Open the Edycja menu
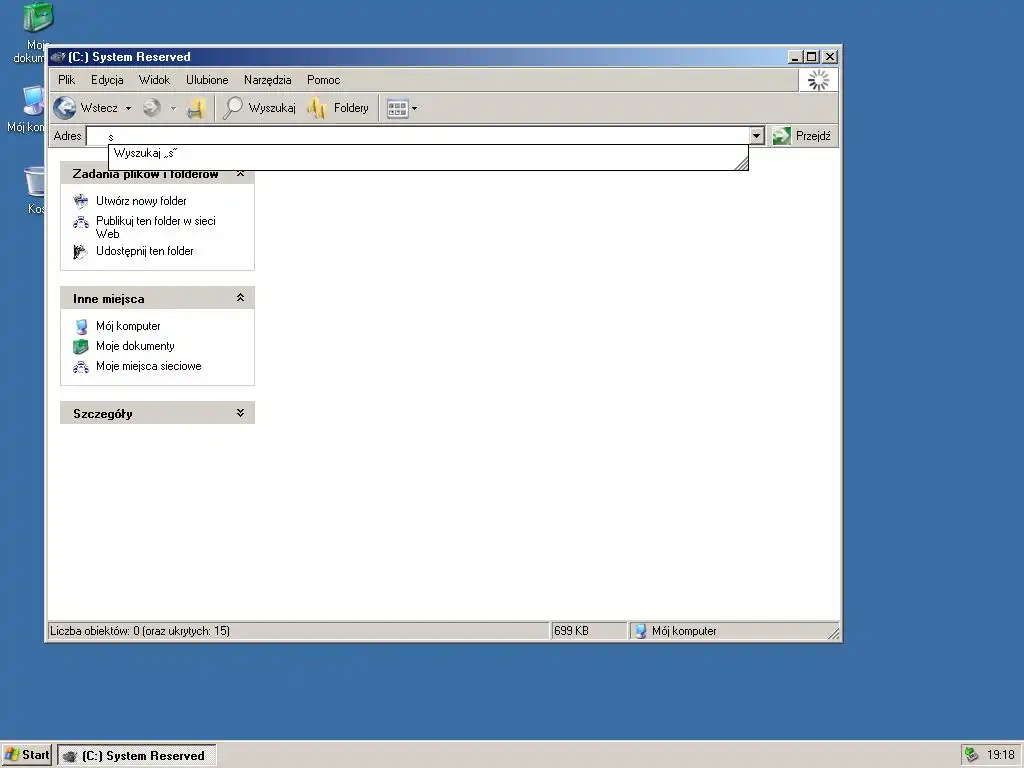The image size is (1024, 768). pyautogui.click(x=107, y=80)
